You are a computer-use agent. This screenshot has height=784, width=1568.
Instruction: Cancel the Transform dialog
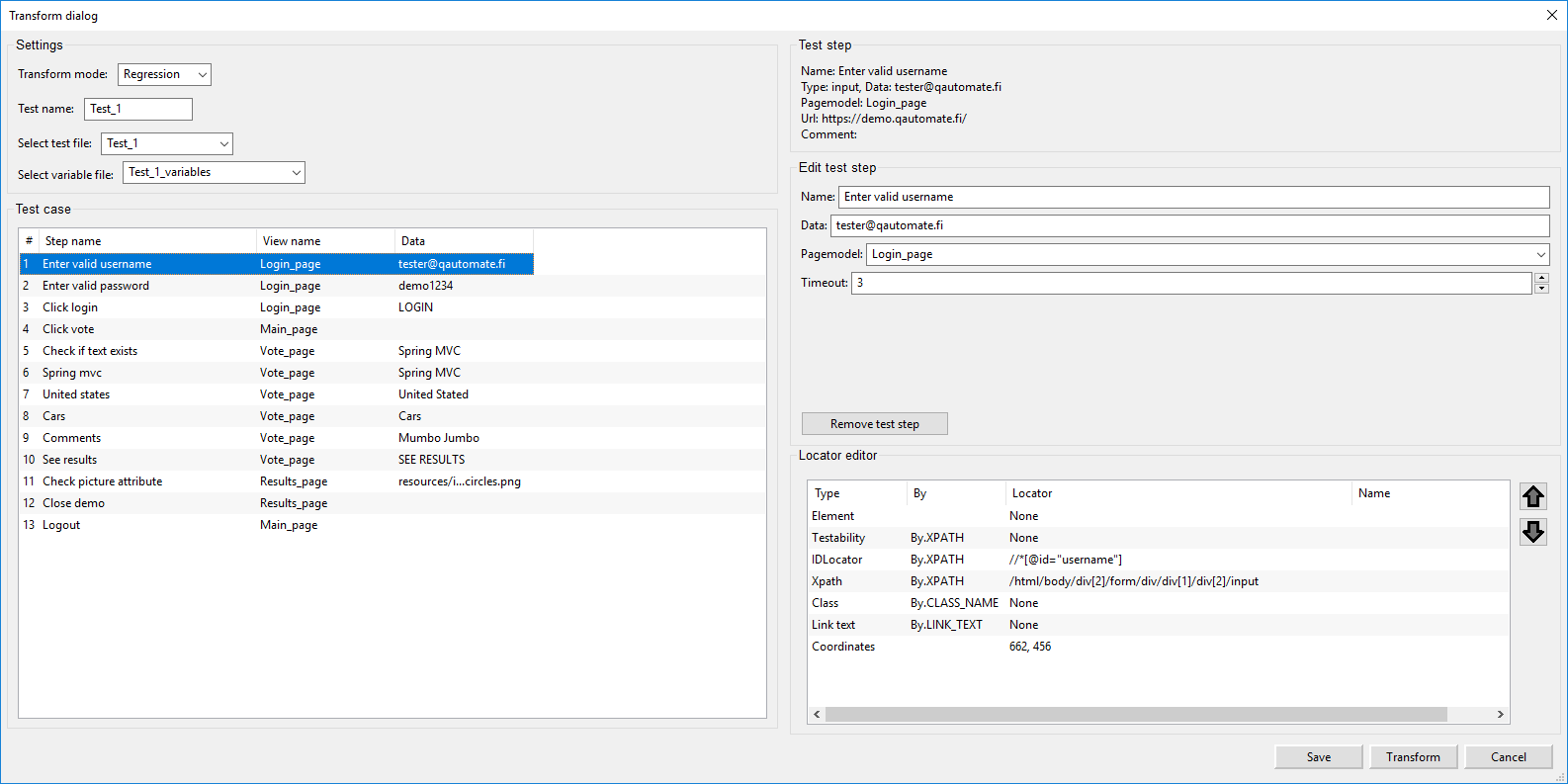click(1508, 756)
